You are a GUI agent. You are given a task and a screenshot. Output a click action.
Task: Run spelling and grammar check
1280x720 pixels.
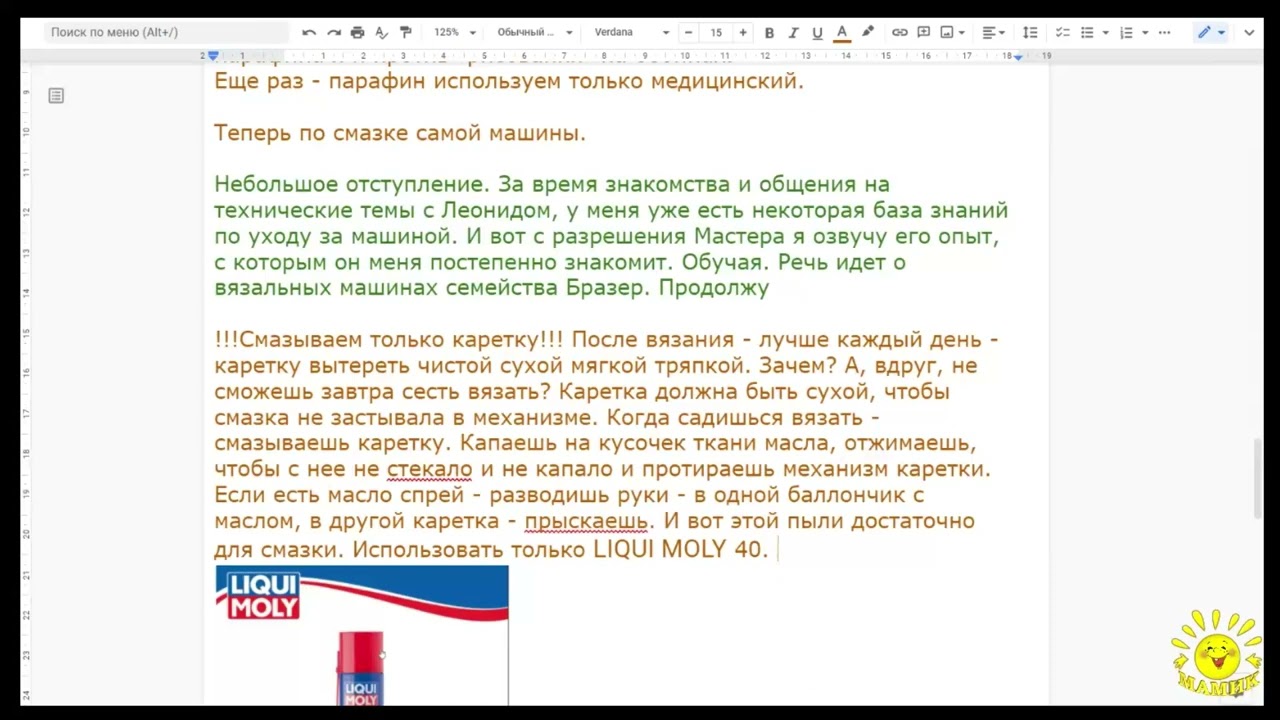coord(381,32)
